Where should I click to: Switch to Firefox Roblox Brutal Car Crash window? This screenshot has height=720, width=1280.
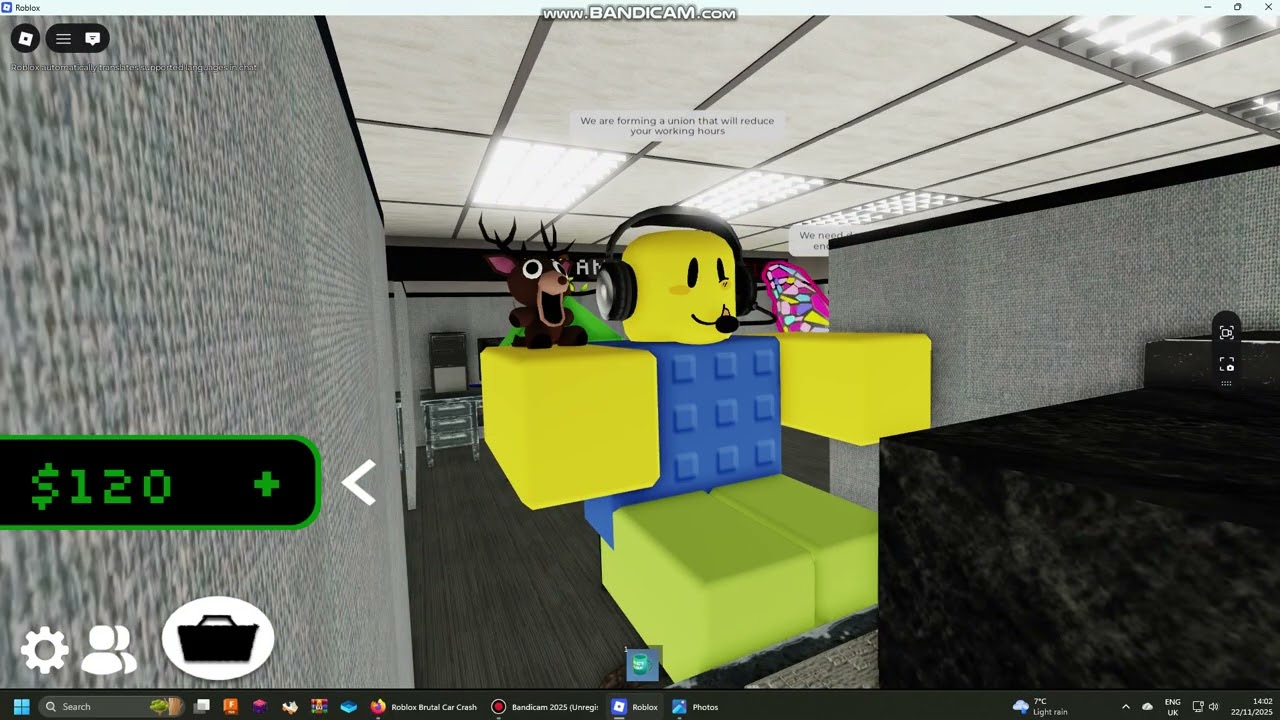coord(423,706)
